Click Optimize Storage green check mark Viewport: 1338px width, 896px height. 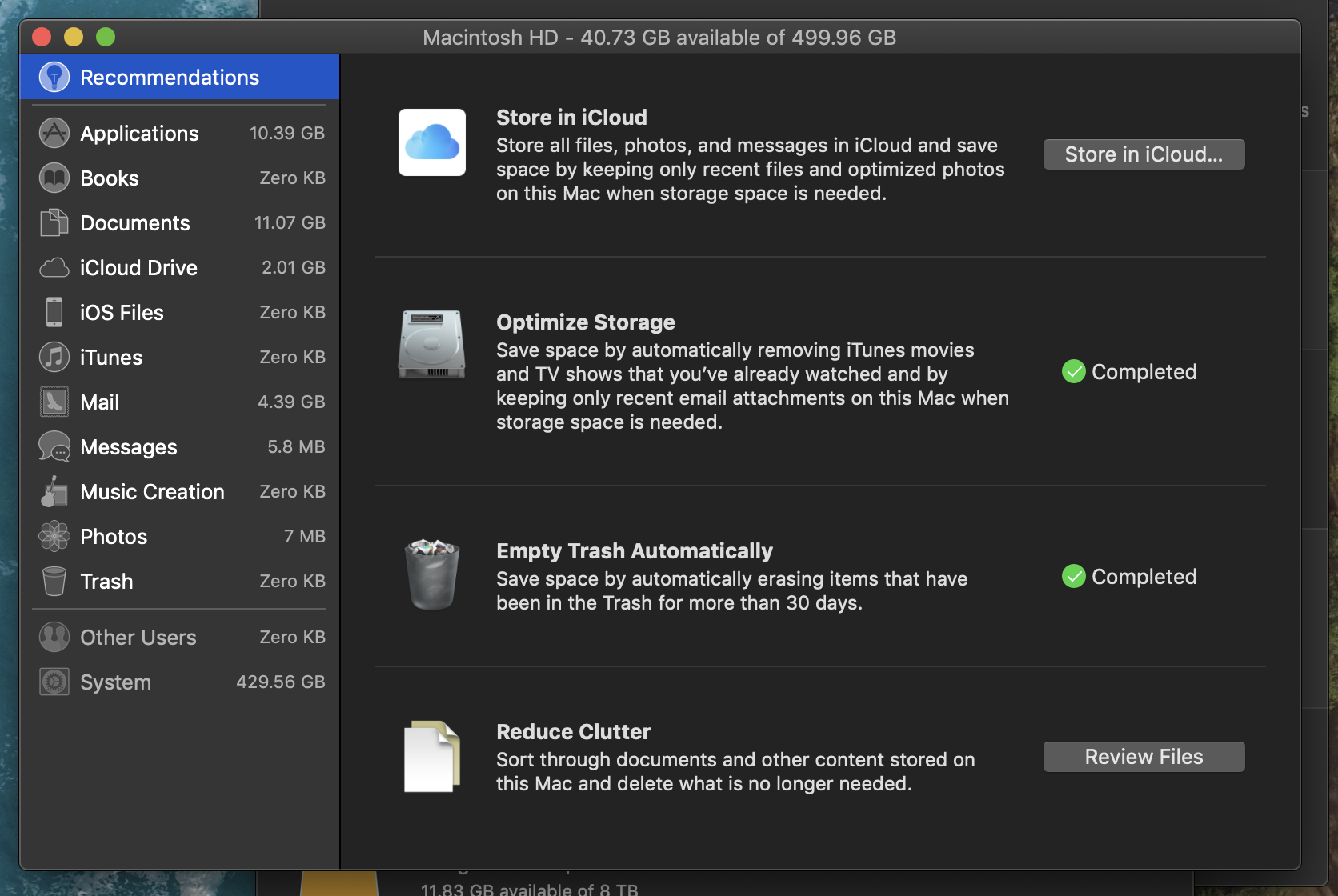tap(1074, 372)
